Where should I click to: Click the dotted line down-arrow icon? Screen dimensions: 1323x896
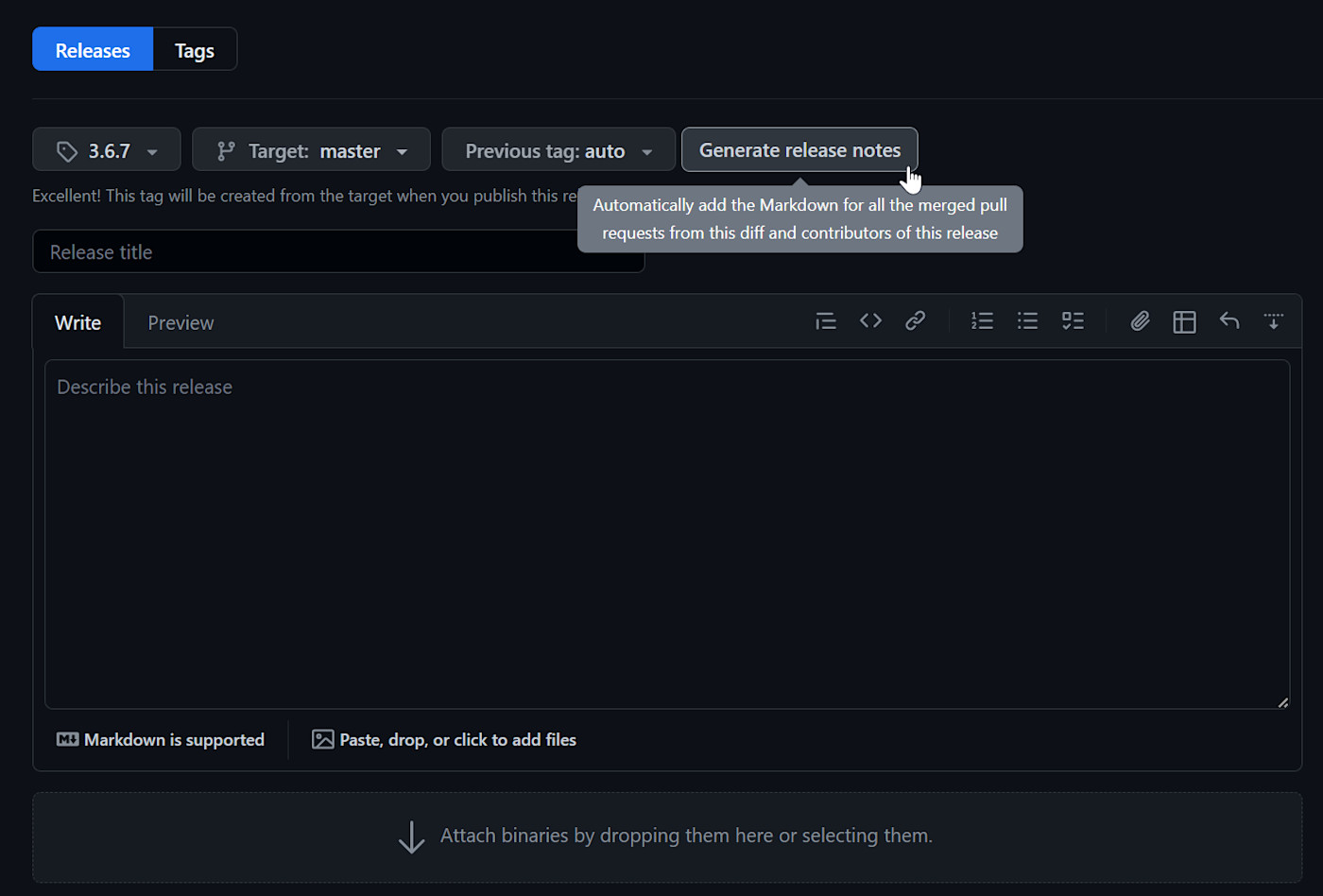pyautogui.click(x=1273, y=321)
